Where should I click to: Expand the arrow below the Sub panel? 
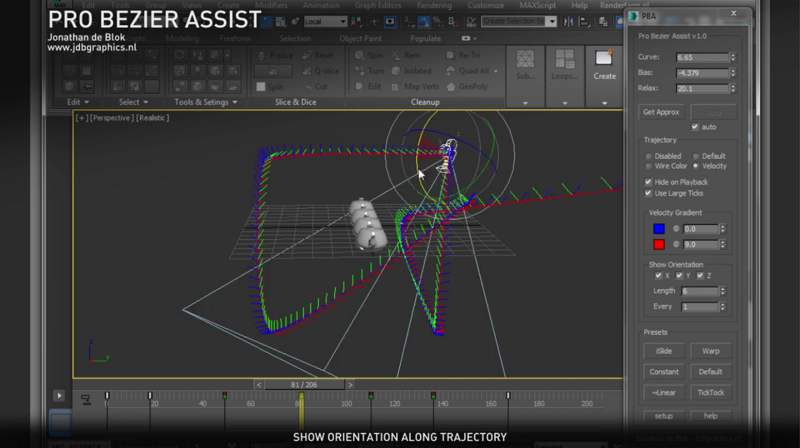525,103
